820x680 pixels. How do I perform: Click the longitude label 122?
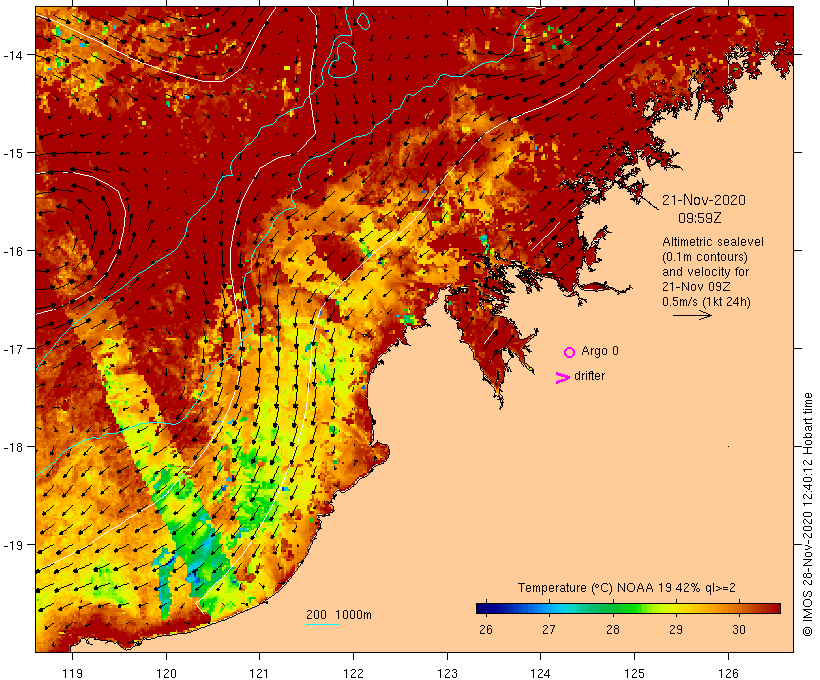[x=354, y=673]
